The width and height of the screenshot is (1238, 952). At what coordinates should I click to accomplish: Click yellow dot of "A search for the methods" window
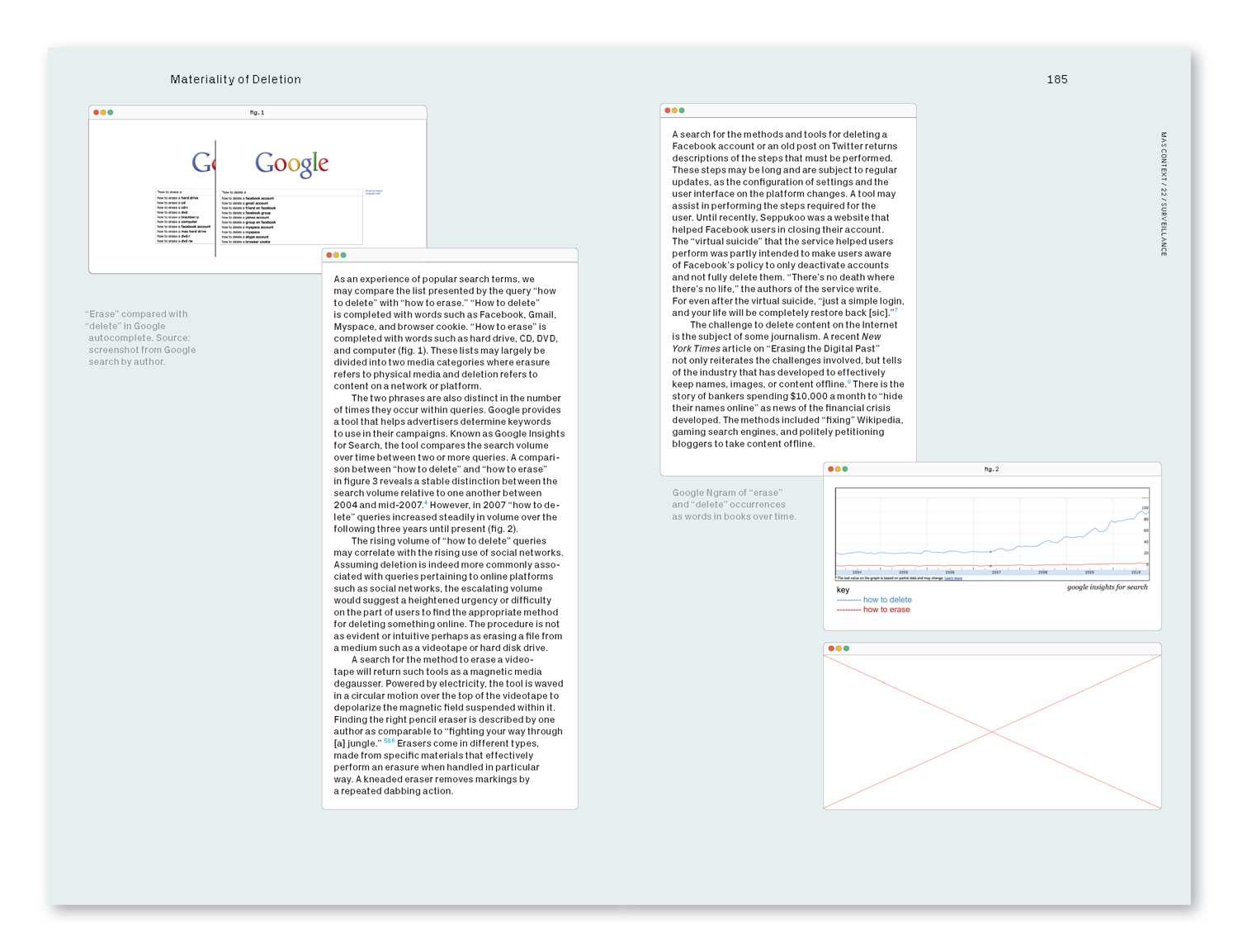(x=674, y=111)
